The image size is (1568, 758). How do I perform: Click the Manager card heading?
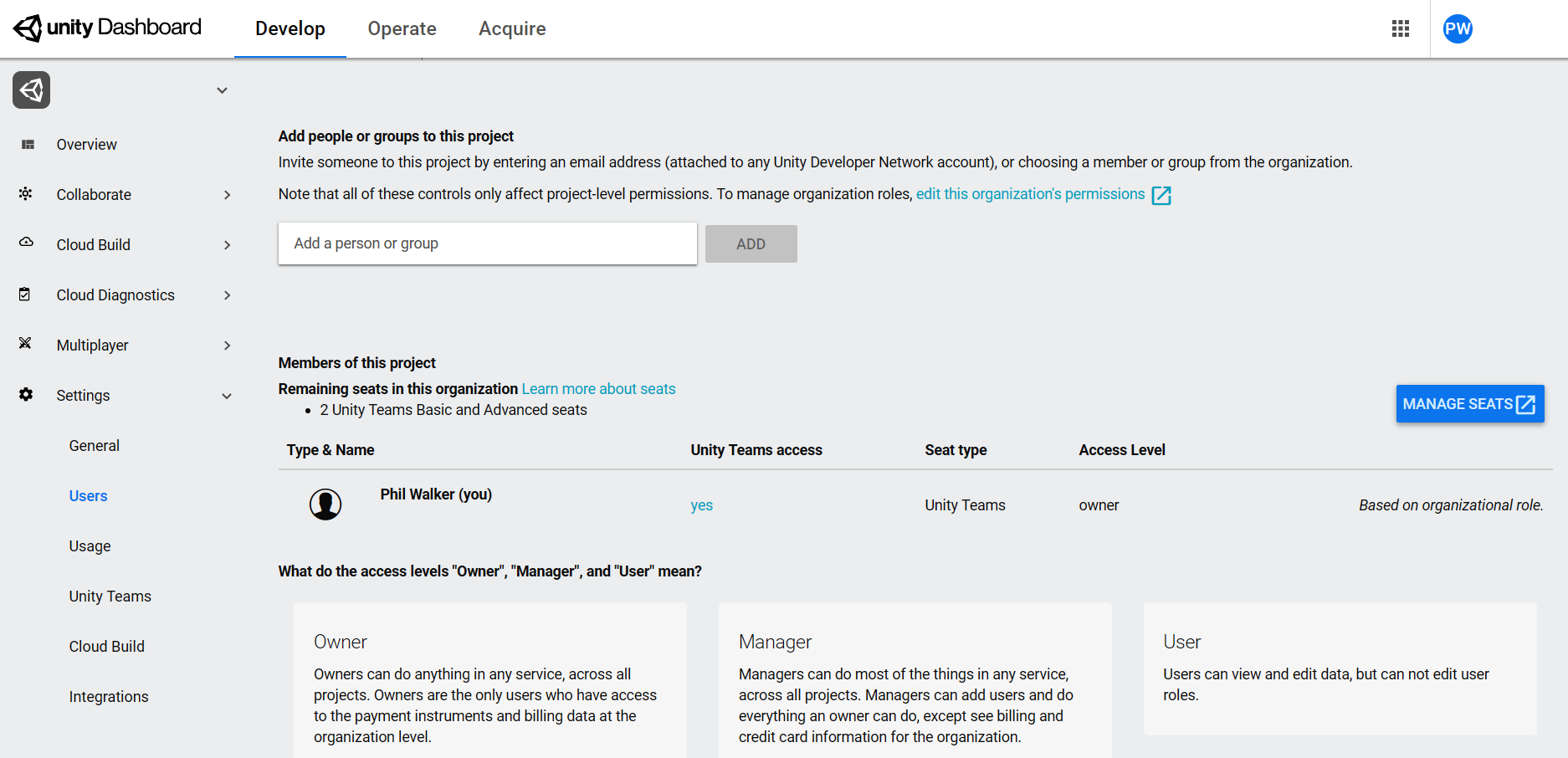[775, 642]
